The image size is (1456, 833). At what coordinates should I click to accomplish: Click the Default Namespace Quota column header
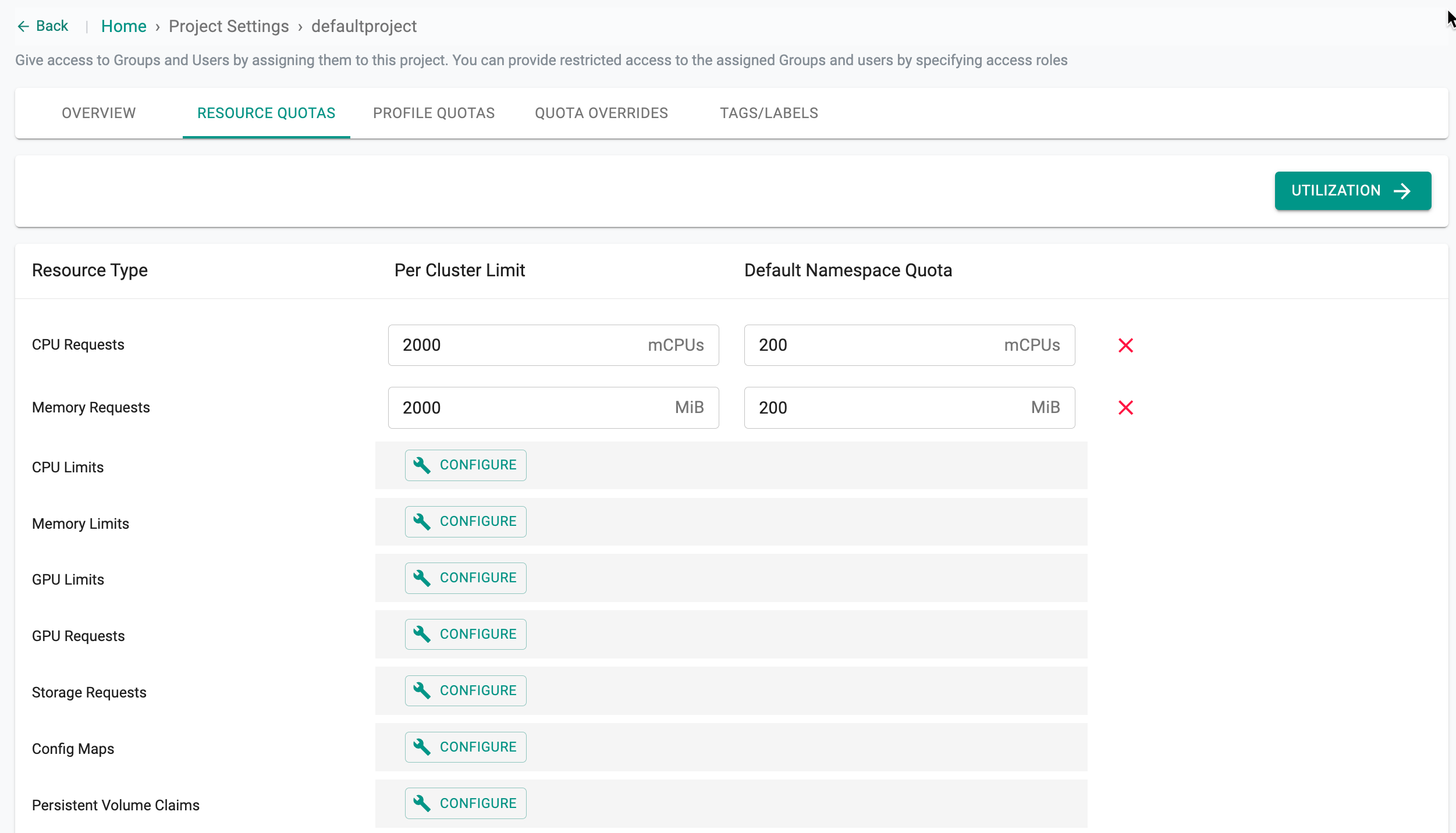coord(848,270)
